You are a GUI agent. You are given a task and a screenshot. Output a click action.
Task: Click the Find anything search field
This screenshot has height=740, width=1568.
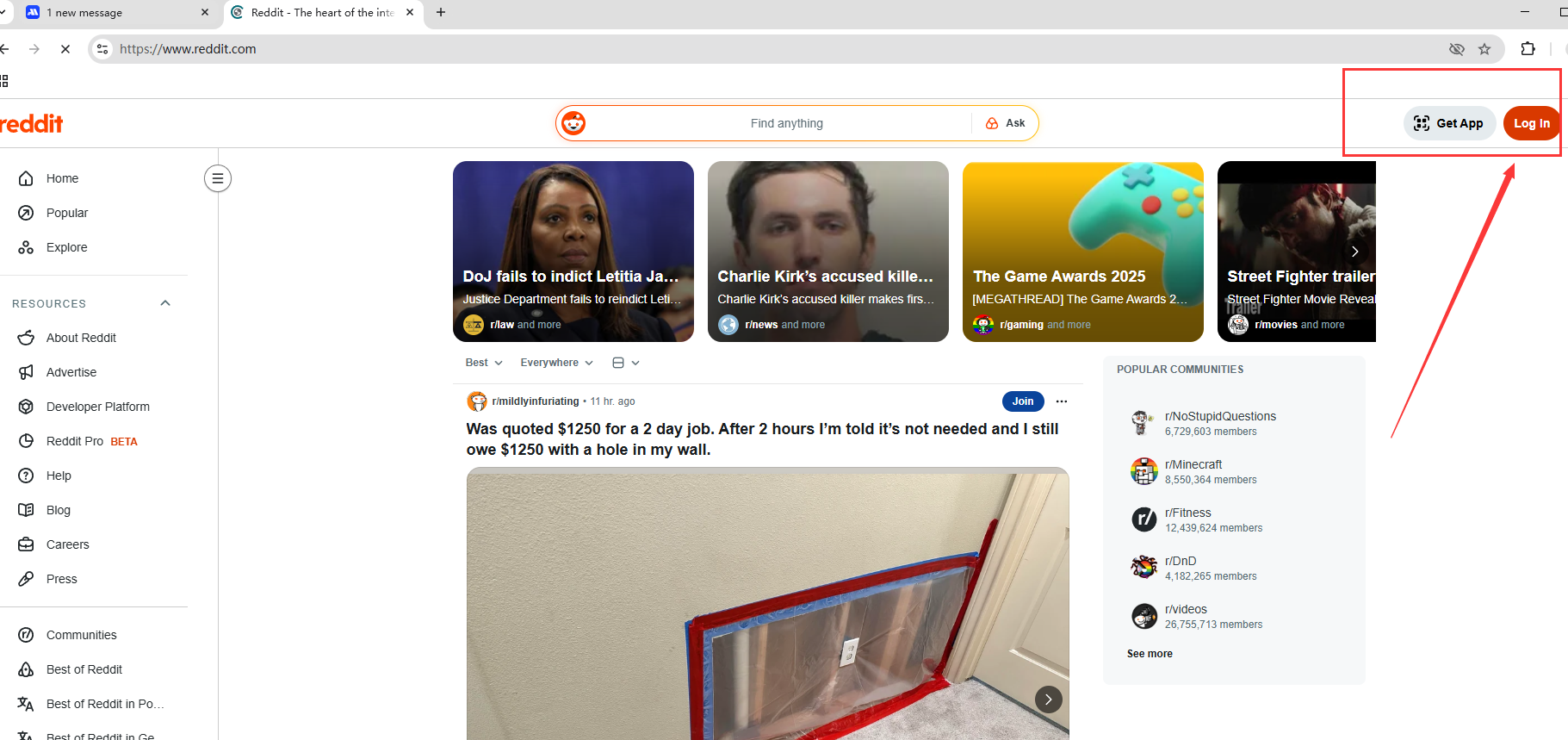(785, 123)
